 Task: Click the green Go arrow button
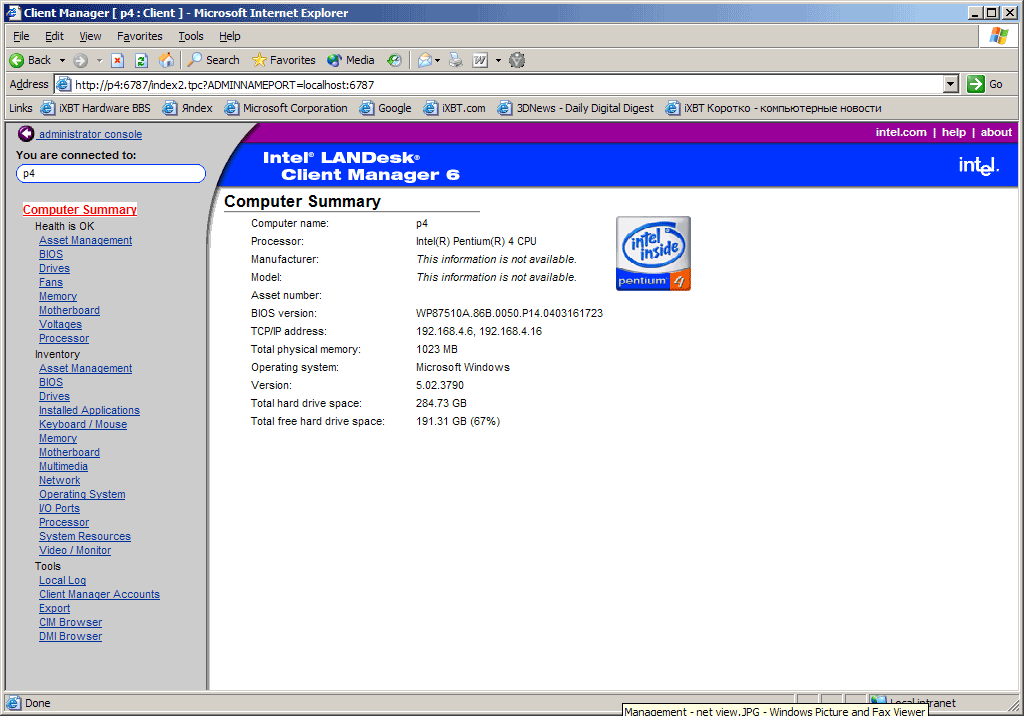point(976,84)
